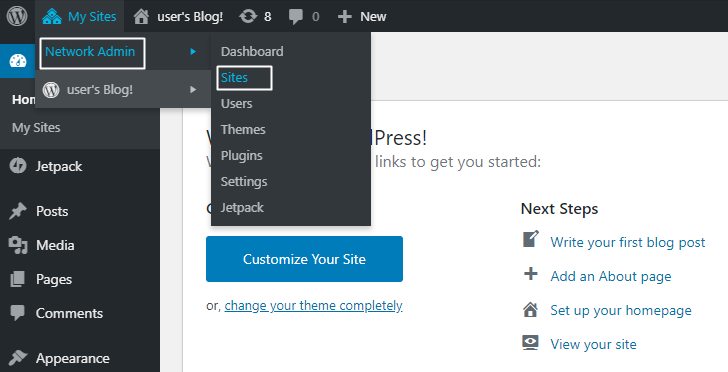Click the plus icon beside Add an About page
Screen dimensions: 728x372
pos(531,274)
